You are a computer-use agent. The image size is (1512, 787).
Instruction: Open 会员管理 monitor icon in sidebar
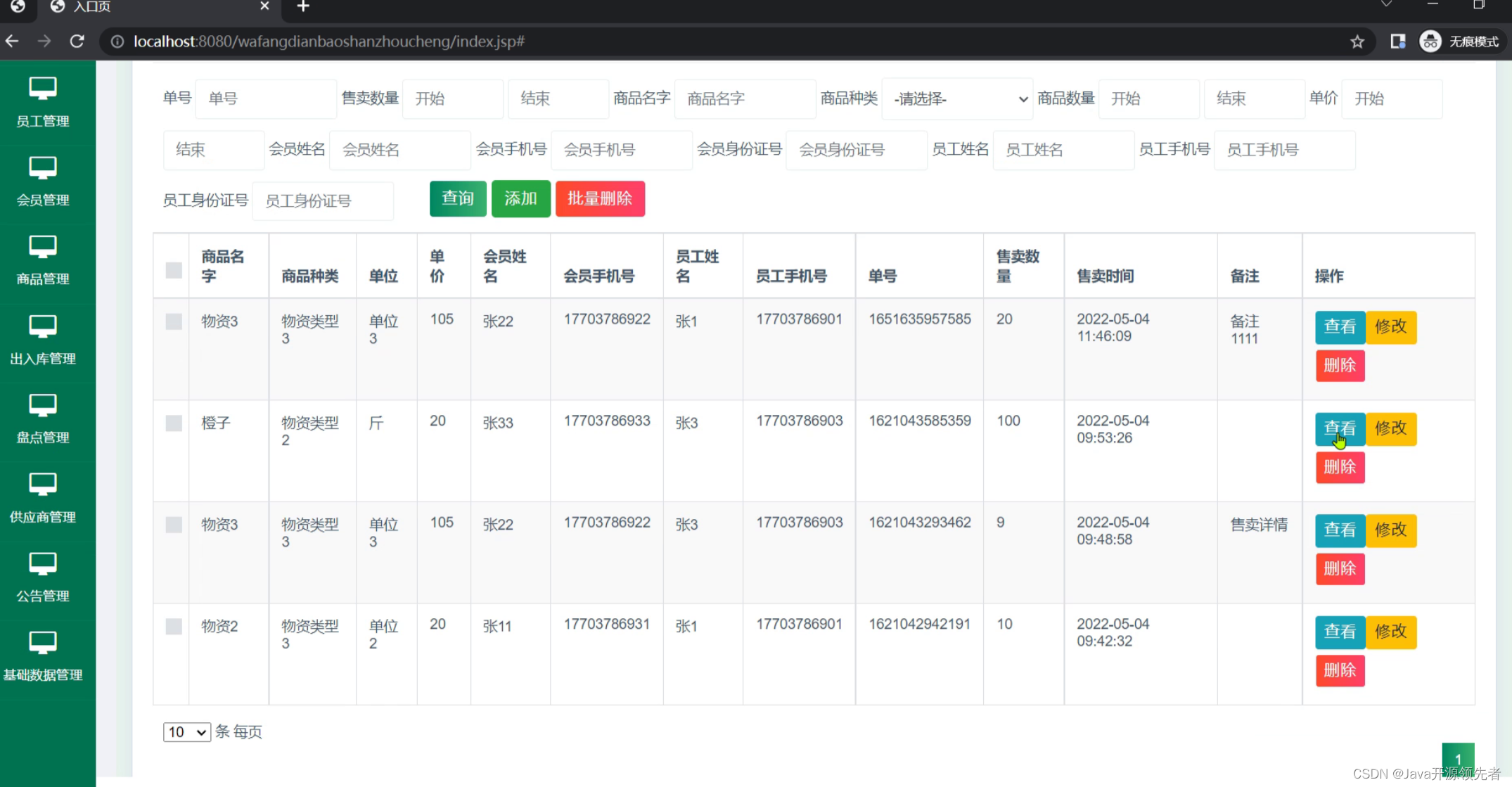43,168
